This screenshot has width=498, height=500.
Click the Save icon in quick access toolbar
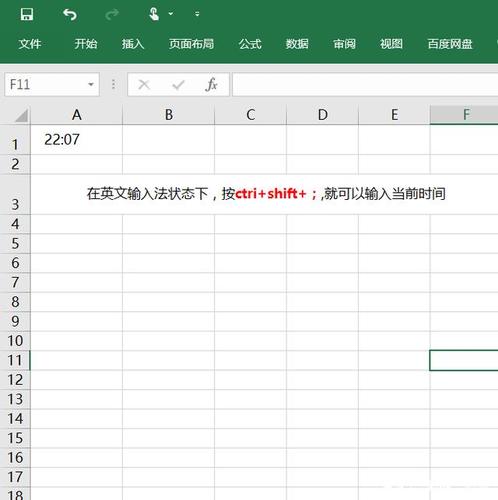tap(27, 15)
